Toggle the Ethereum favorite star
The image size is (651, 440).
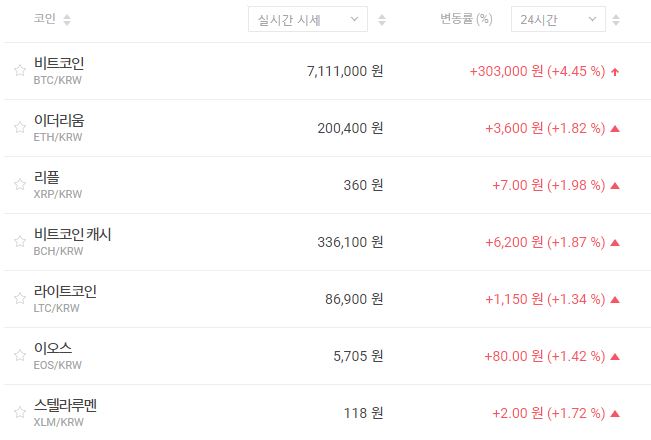pyautogui.click(x=19, y=128)
